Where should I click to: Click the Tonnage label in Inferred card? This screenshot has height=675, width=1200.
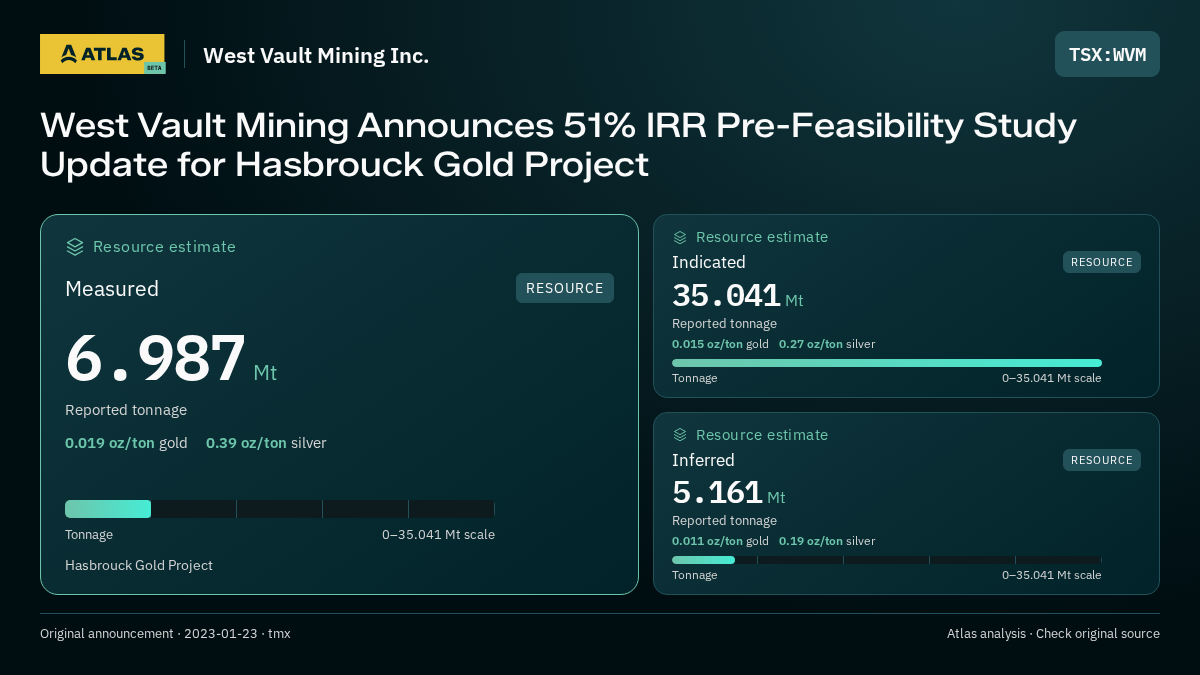694,575
